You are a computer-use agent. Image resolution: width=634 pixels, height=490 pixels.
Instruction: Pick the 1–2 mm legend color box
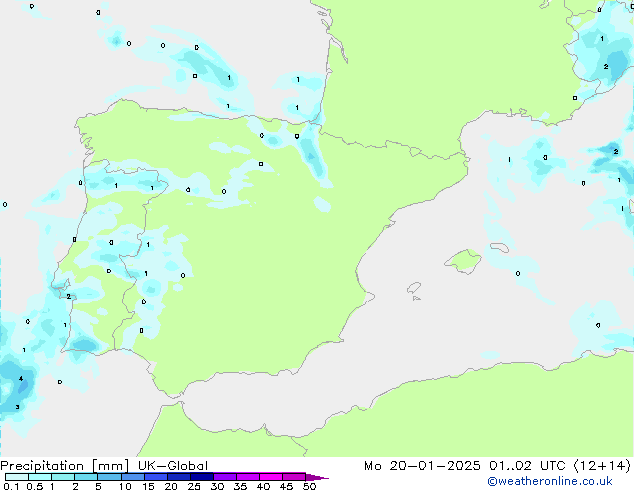pos(63,477)
